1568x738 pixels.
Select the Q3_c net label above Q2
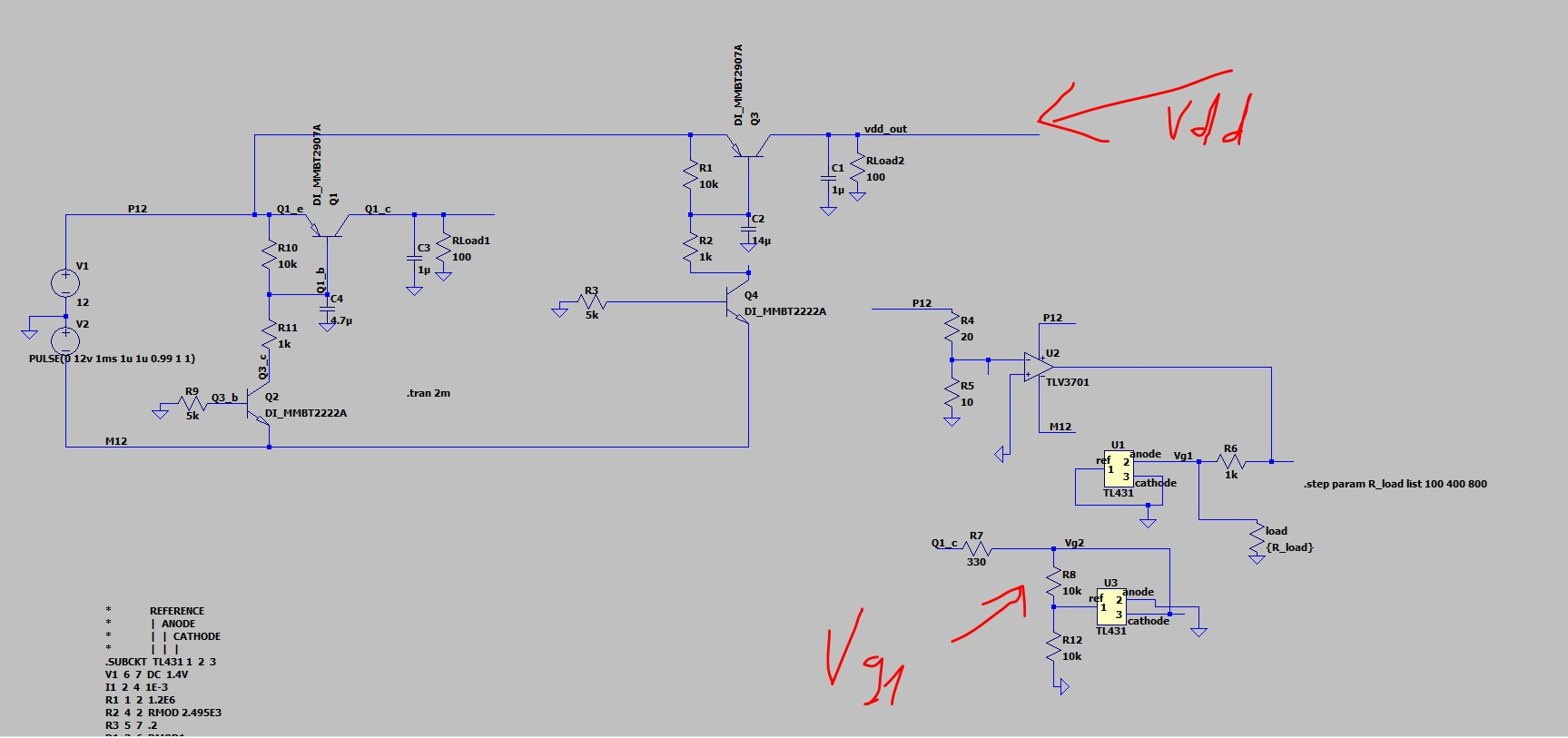pos(262,366)
